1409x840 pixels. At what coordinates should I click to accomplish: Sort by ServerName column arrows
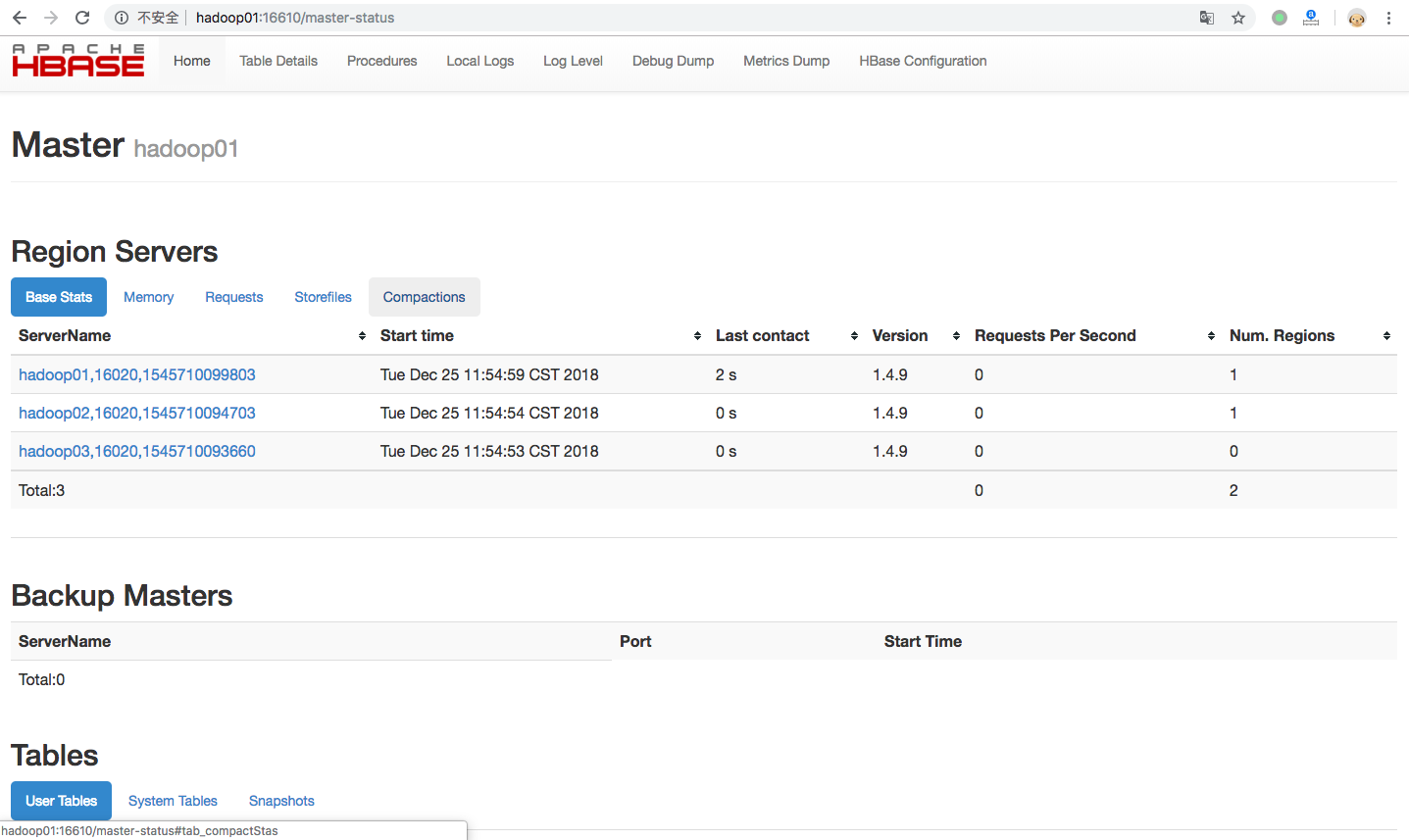pos(362,336)
